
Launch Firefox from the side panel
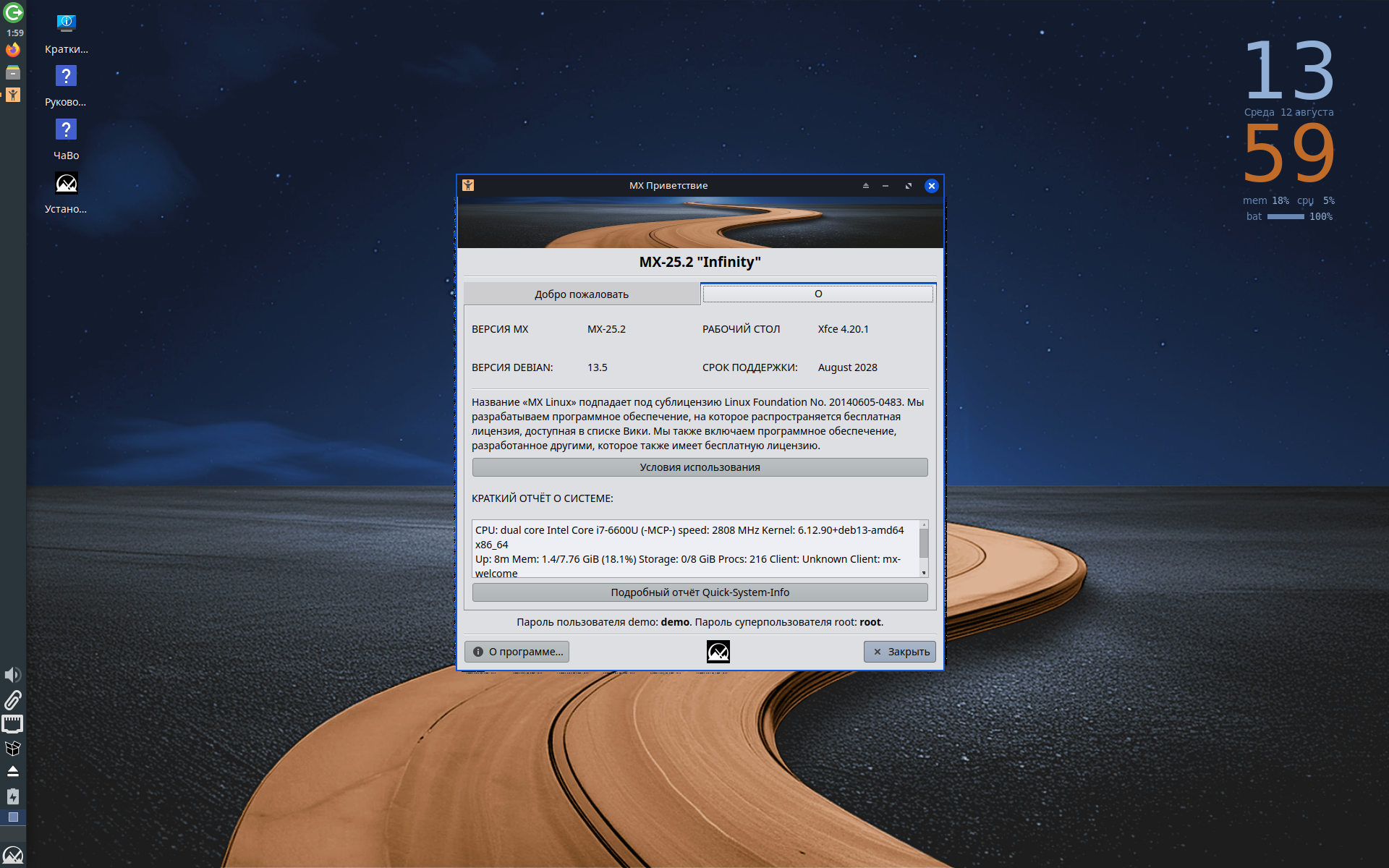(13, 50)
